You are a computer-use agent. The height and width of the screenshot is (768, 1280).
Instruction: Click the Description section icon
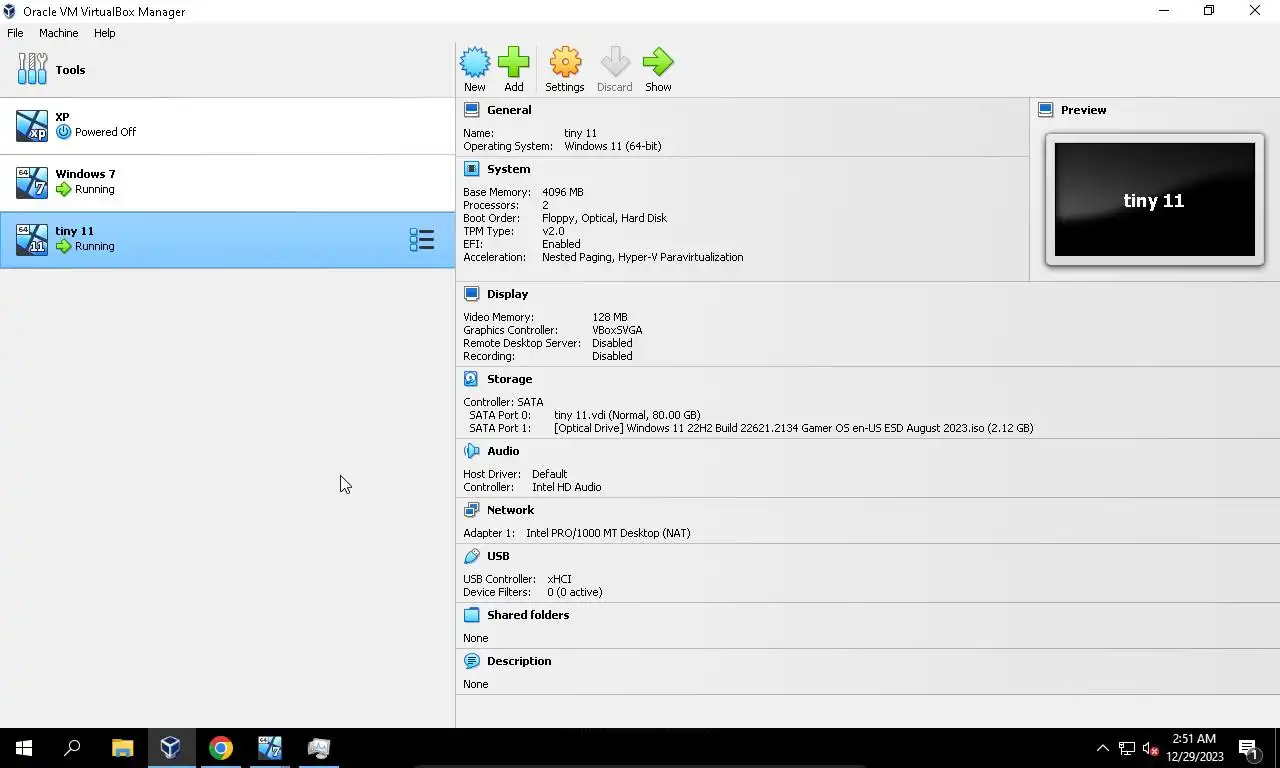[471, 661]
